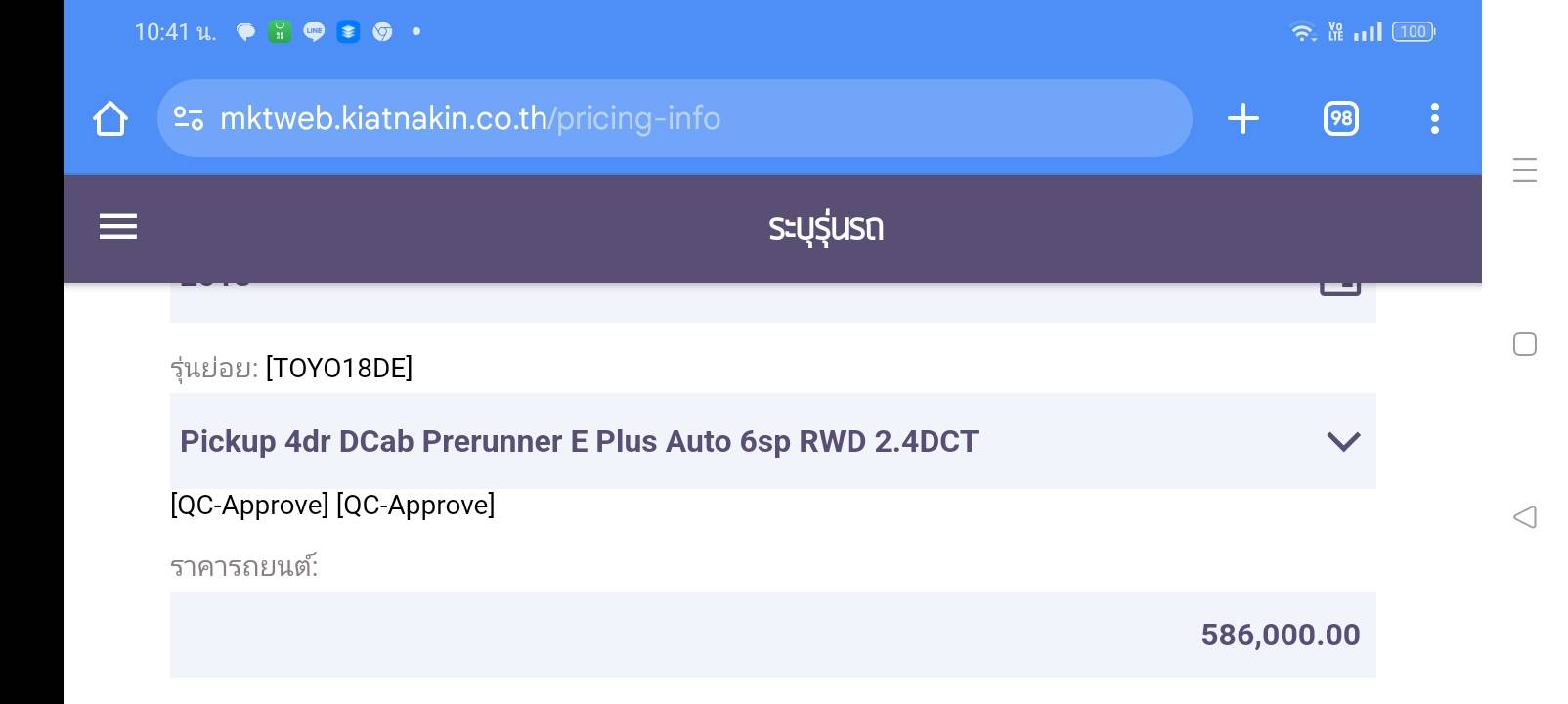Click the partially hidden year field
Image resolution: width=1568 pixels, height=704 pixels.
684,299
